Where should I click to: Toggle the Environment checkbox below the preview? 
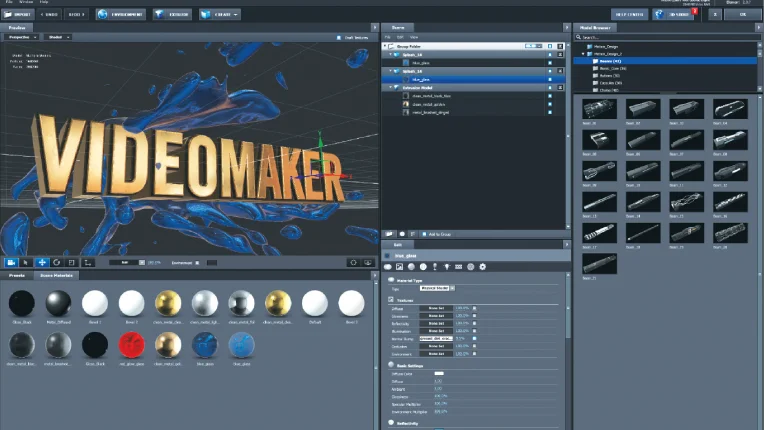click(197, 263)
